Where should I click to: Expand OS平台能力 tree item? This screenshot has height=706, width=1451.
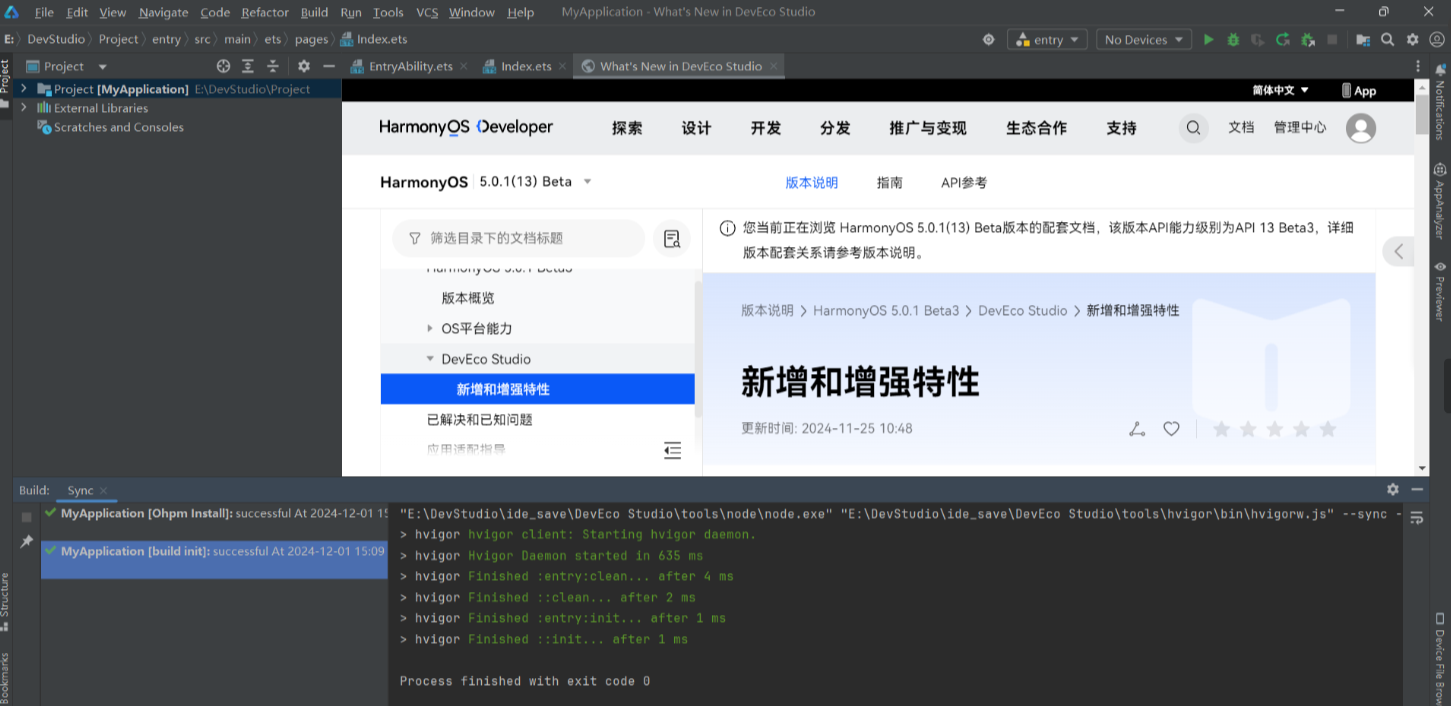(x=430, y=328)
